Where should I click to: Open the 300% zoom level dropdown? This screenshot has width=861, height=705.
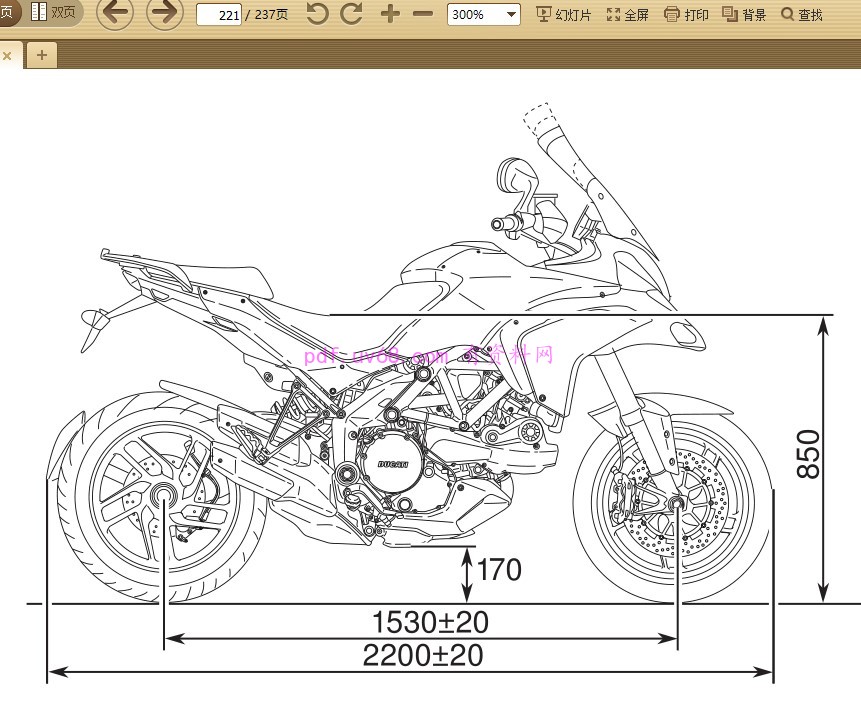coord(484,15)
